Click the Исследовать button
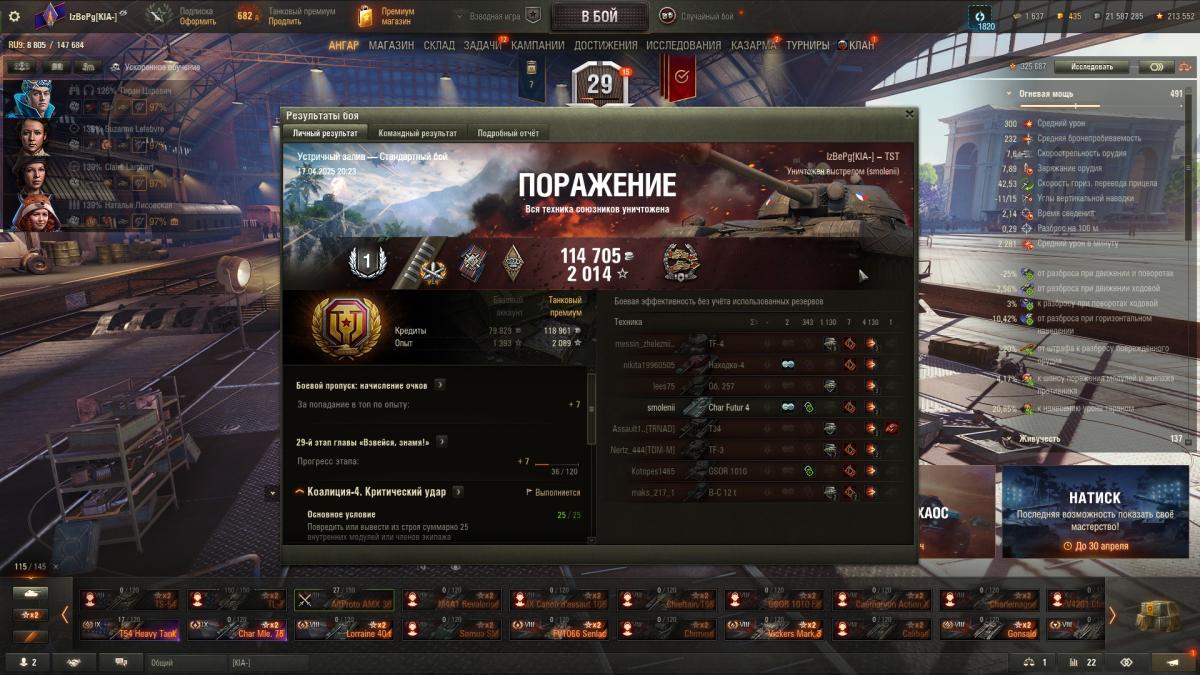The width and height of the screenshot is (1200, 675). pyautogui.click(x=1091, y=67)
